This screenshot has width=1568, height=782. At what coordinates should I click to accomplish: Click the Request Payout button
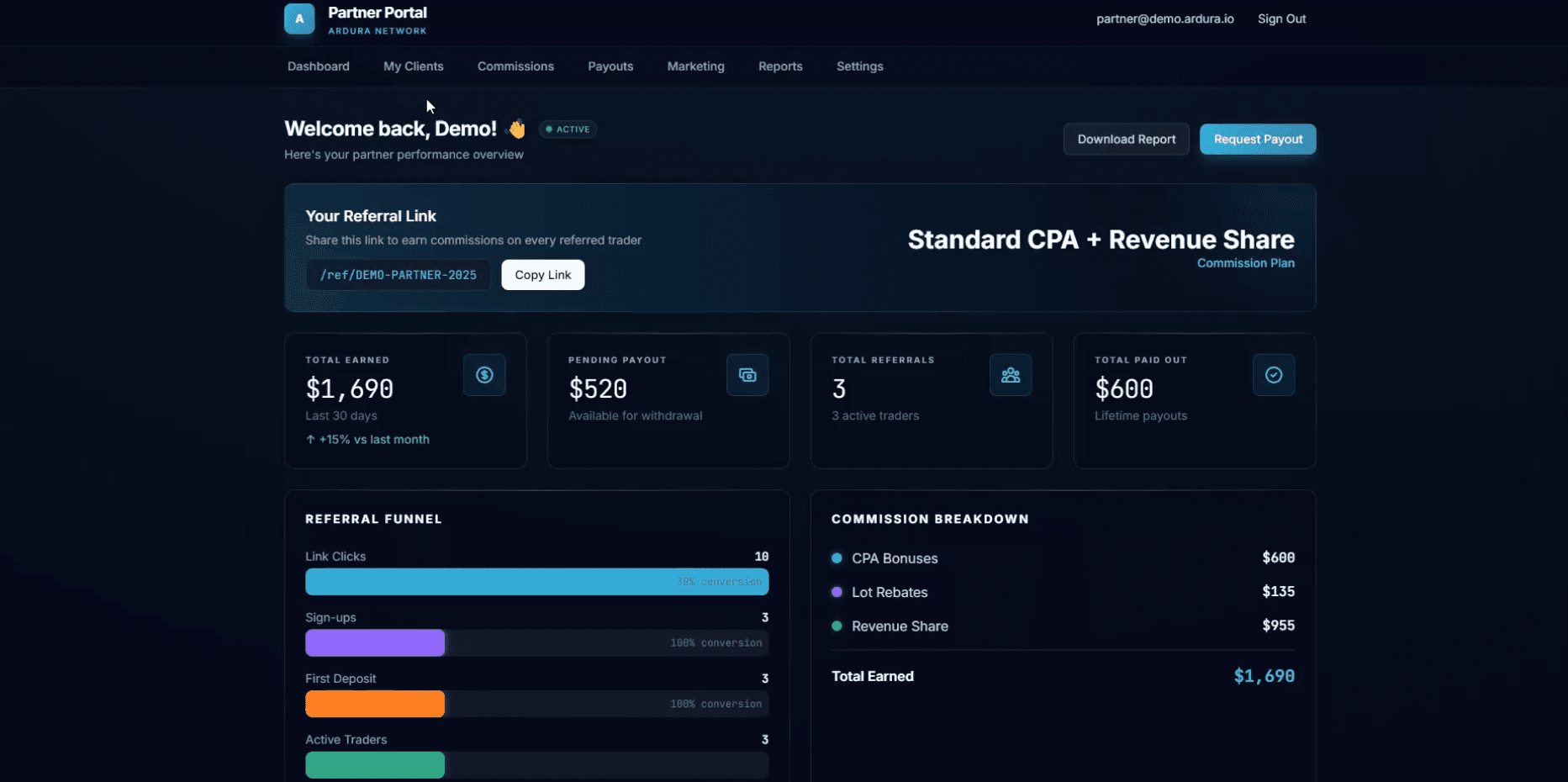(x=1258, y=140)
